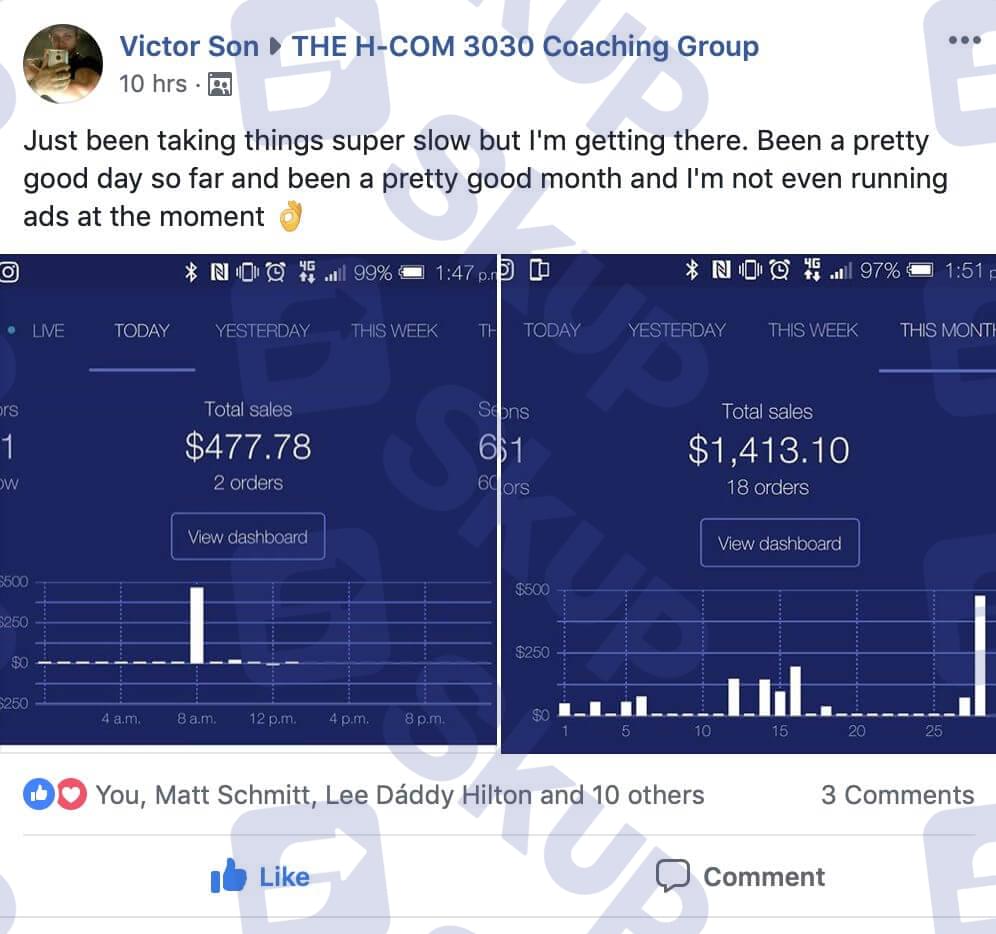Click the blue like reaction icon
Screen dimensions: 996x934
(x=39, y=794)
